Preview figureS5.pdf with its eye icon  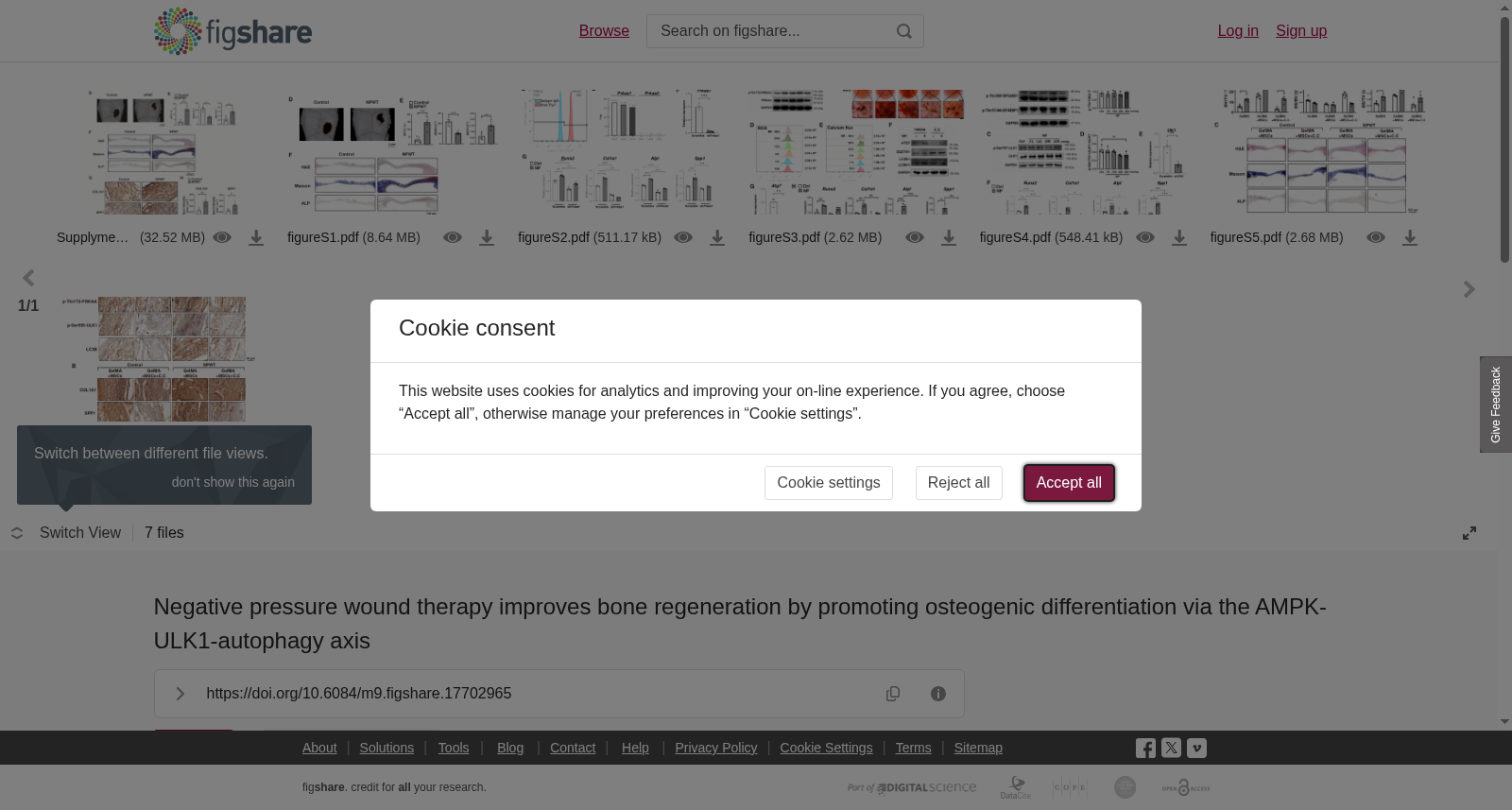[1376, 237]
